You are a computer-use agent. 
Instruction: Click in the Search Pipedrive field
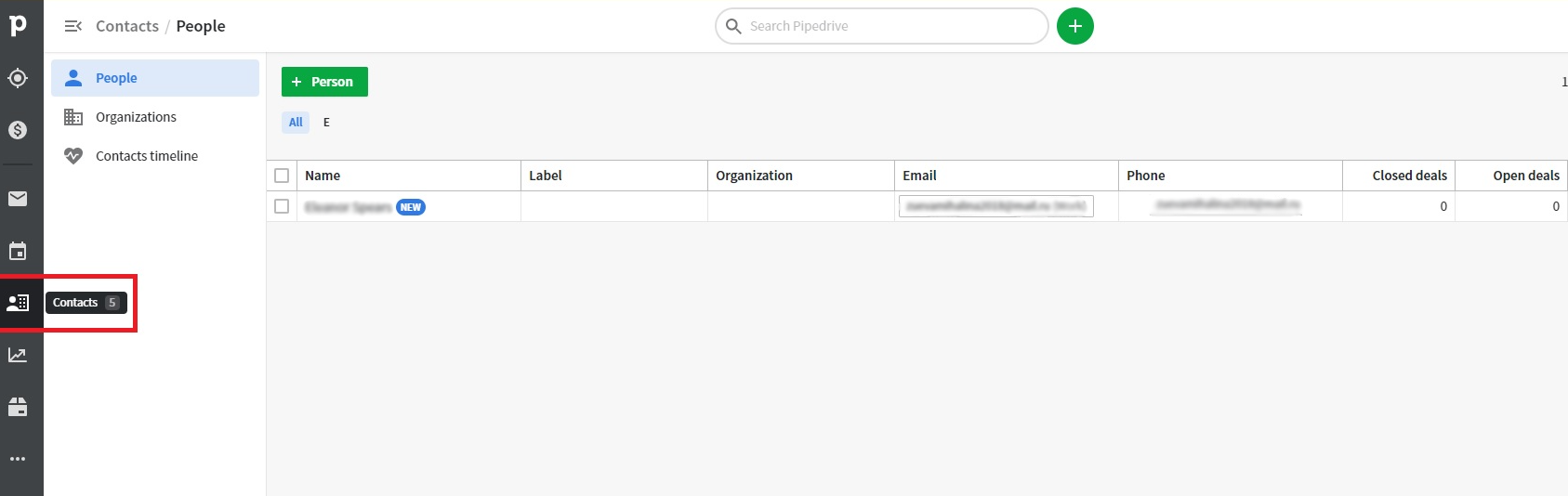click(x=881, y=26)
